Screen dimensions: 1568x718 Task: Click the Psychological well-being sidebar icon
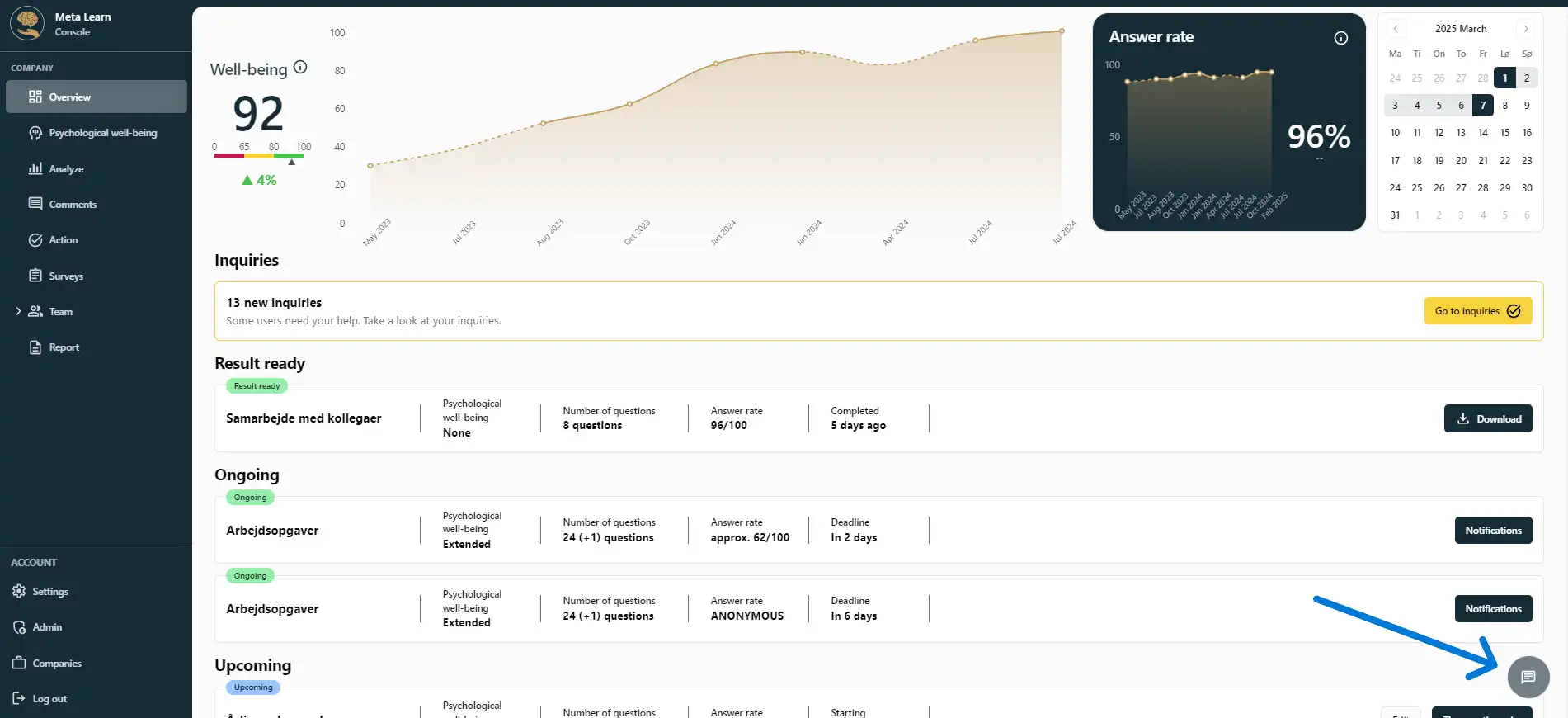35,133
